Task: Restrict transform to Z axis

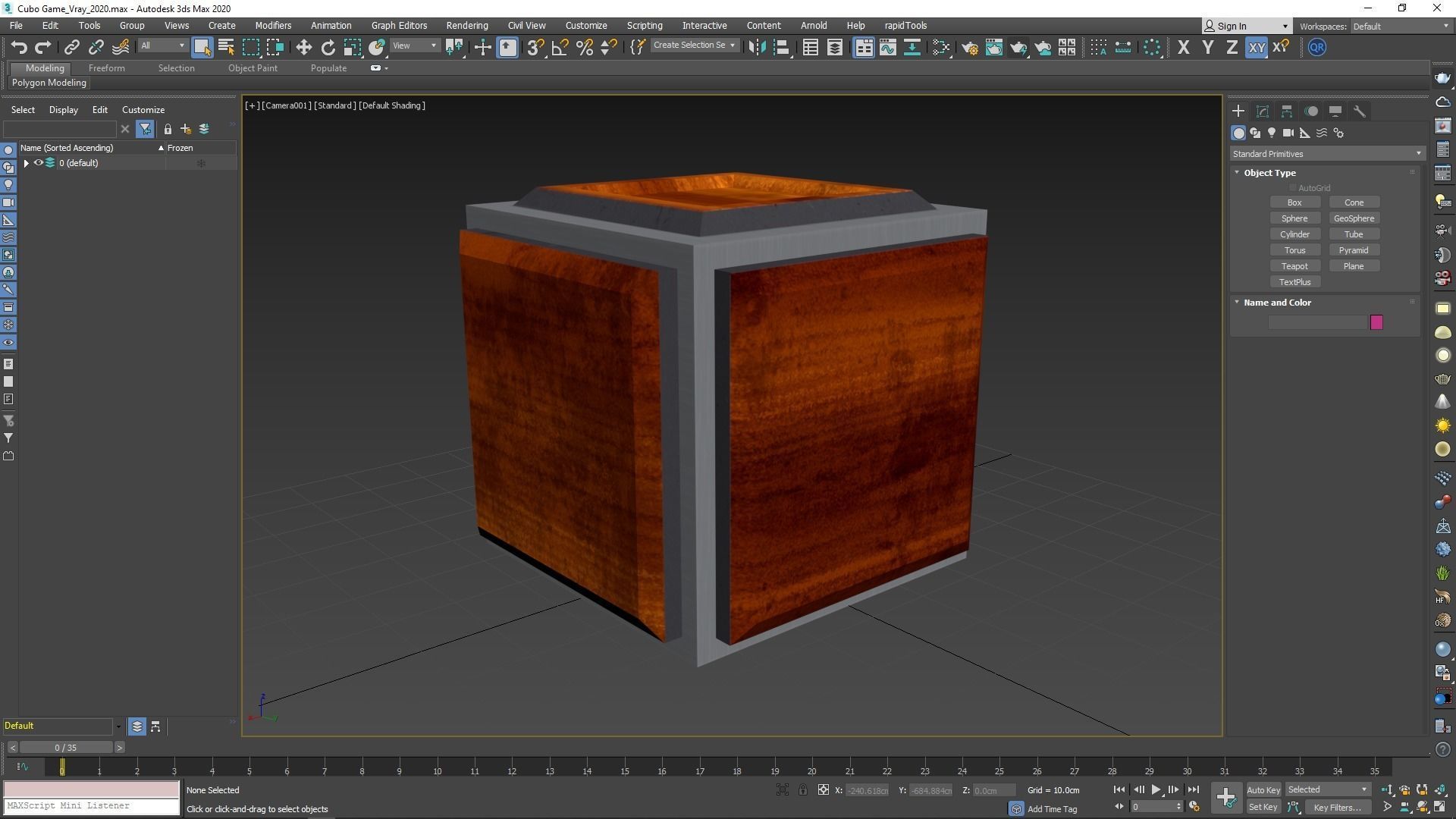Action: click(1232, 47)
